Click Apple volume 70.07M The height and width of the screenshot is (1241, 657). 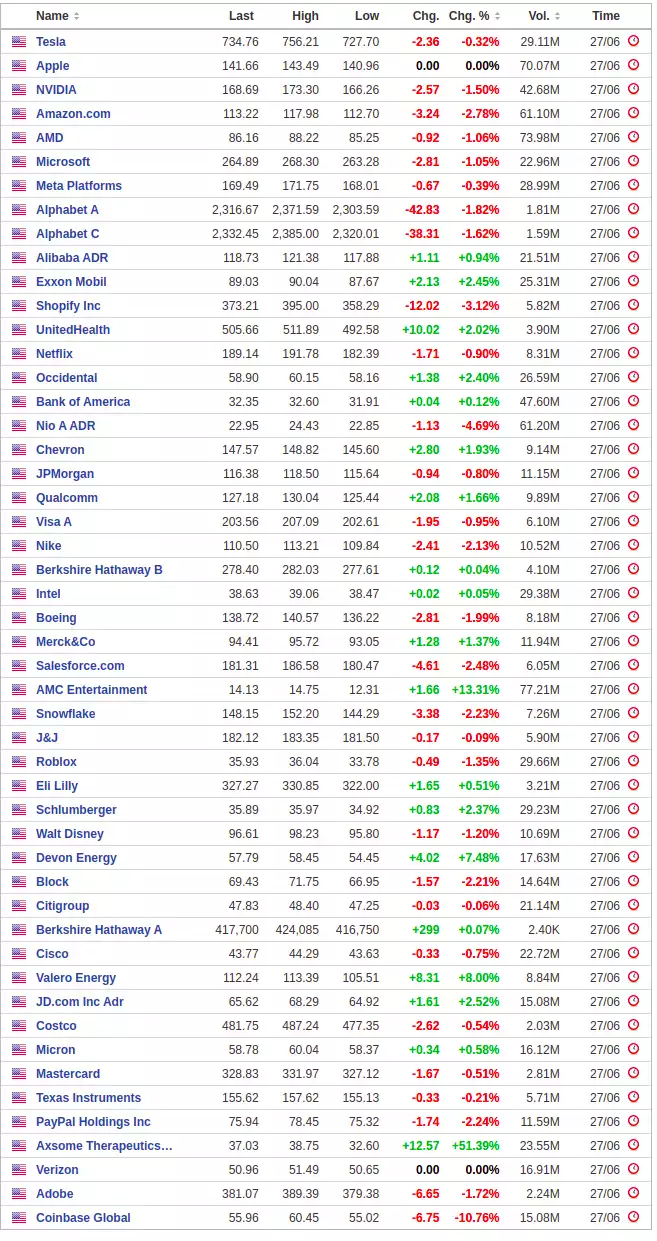540,66
